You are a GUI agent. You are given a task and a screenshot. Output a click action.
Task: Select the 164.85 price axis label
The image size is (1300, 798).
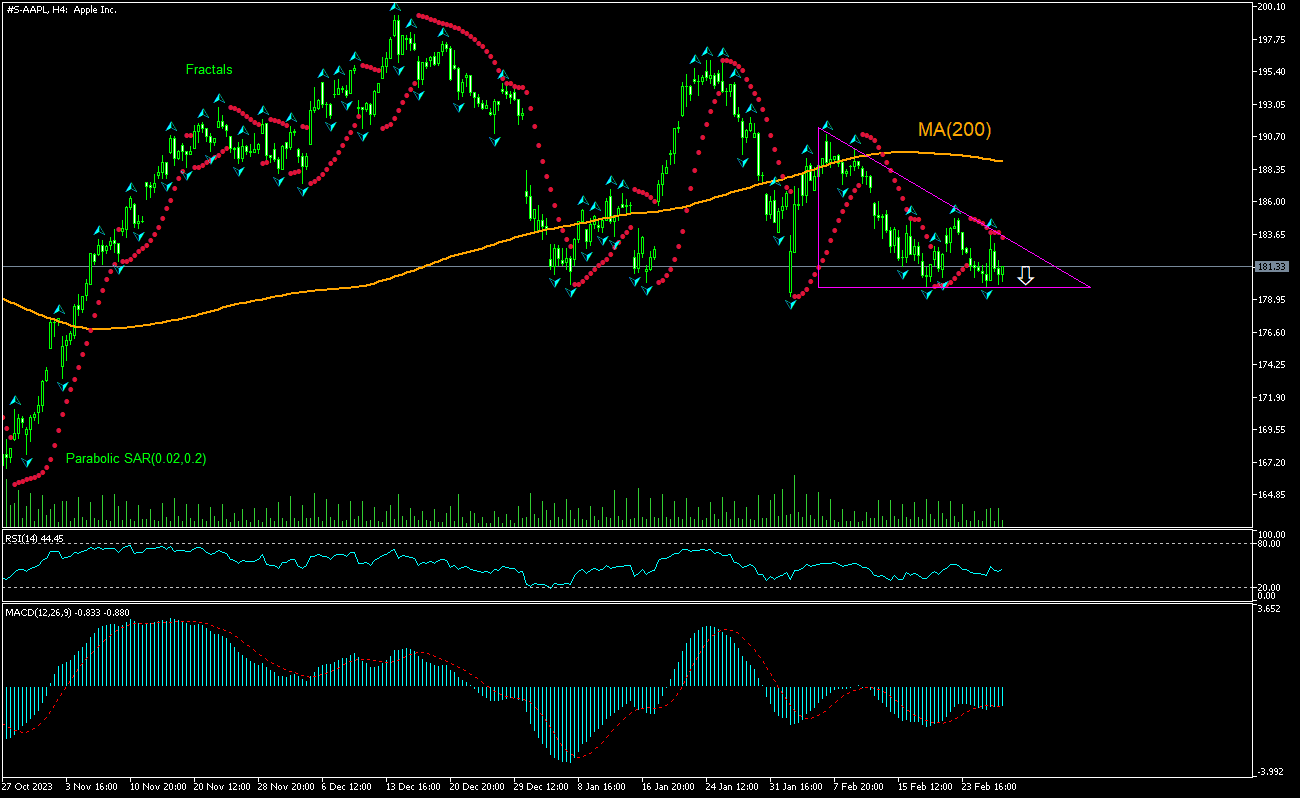(1270, 495)
